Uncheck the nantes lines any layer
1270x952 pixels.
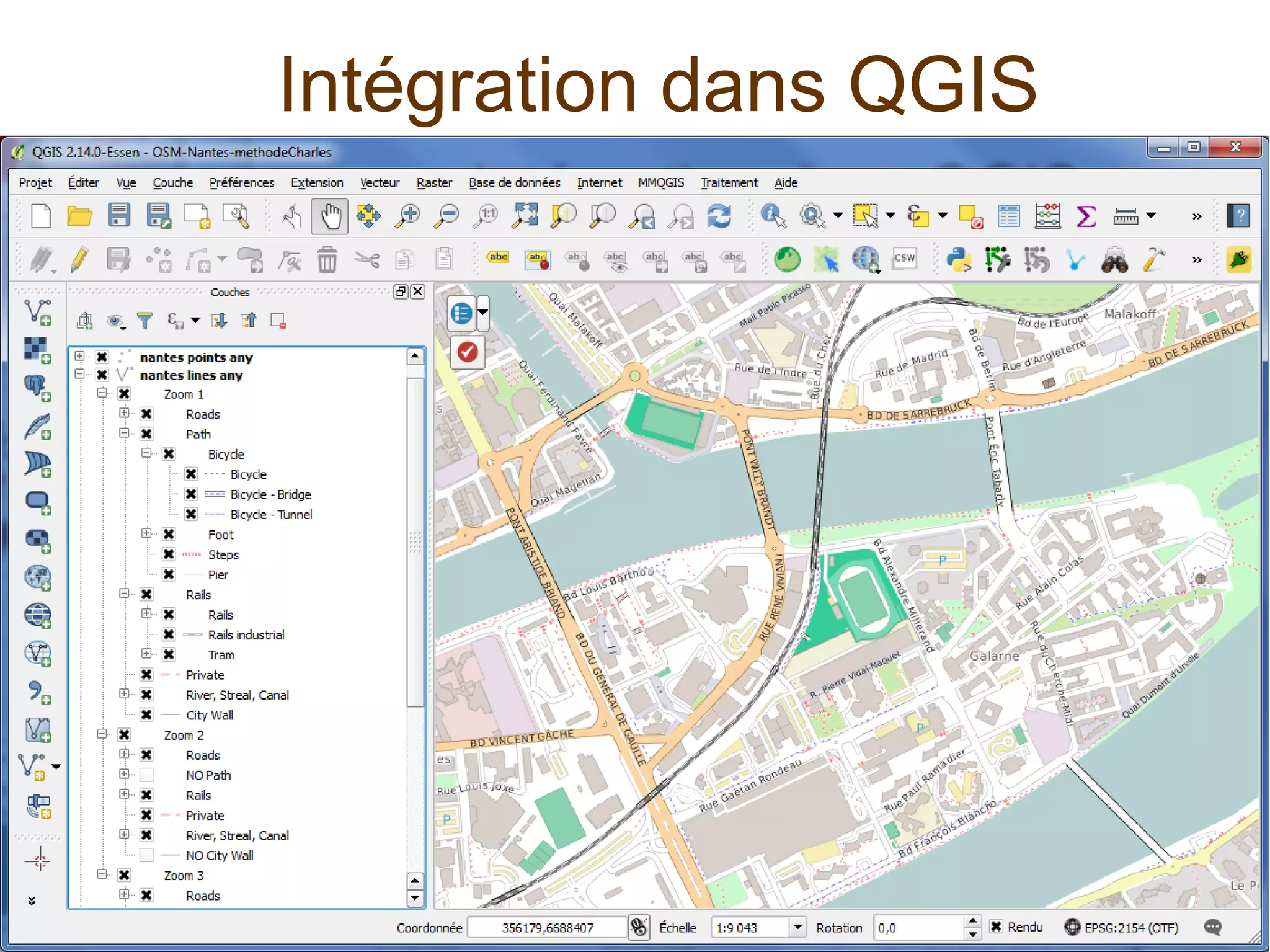[x=102, y=375]
